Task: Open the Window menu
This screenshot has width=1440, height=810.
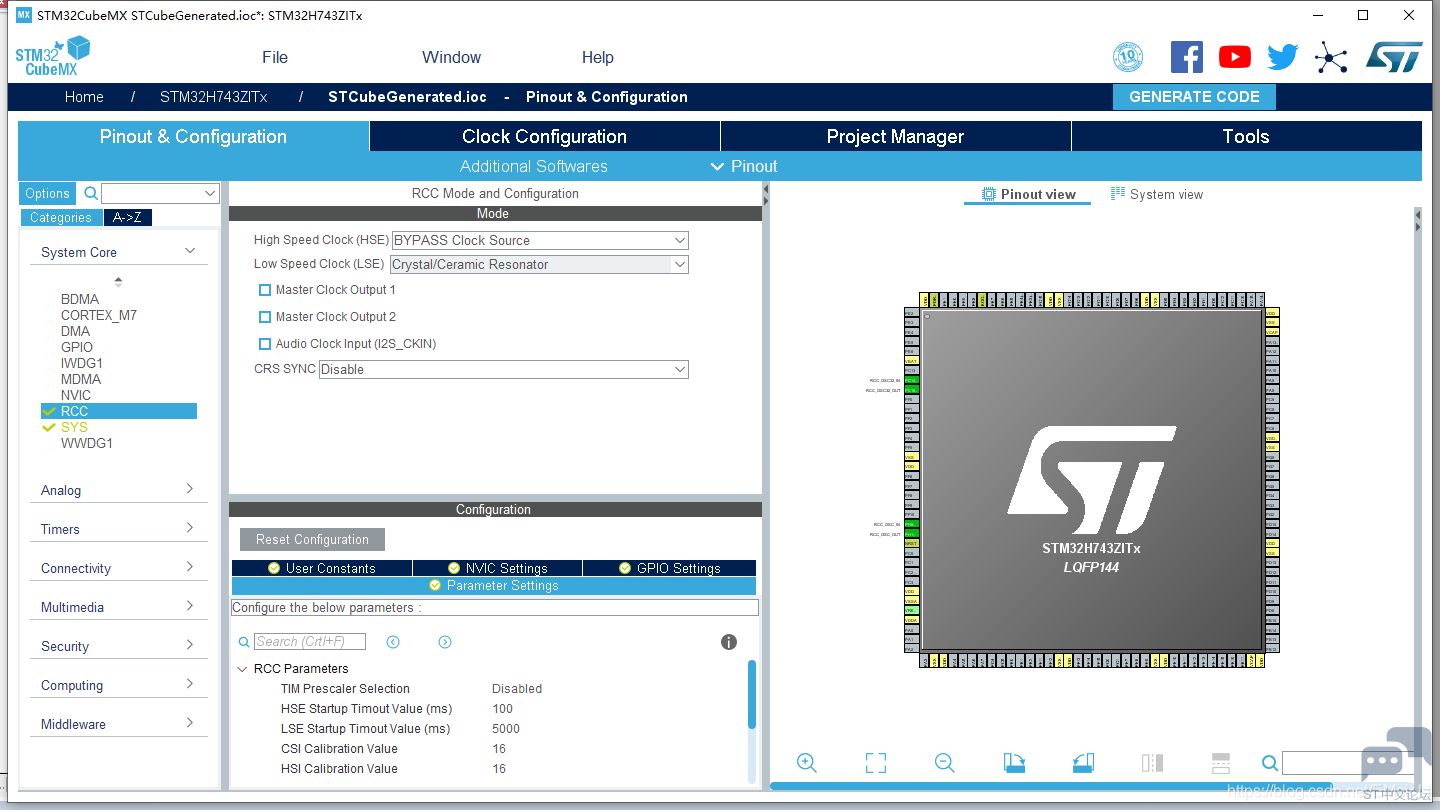Action: coord(451,57)
